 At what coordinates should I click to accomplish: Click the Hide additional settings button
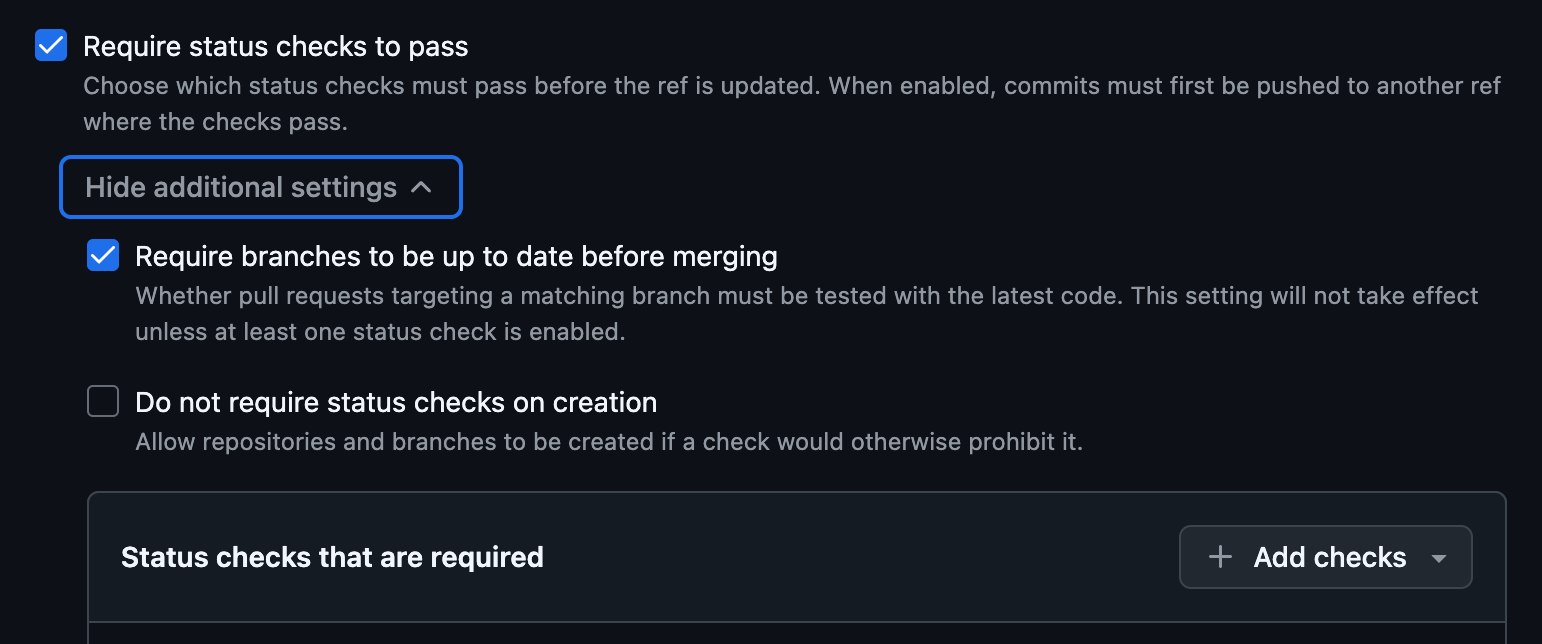(x=261, y=187)
